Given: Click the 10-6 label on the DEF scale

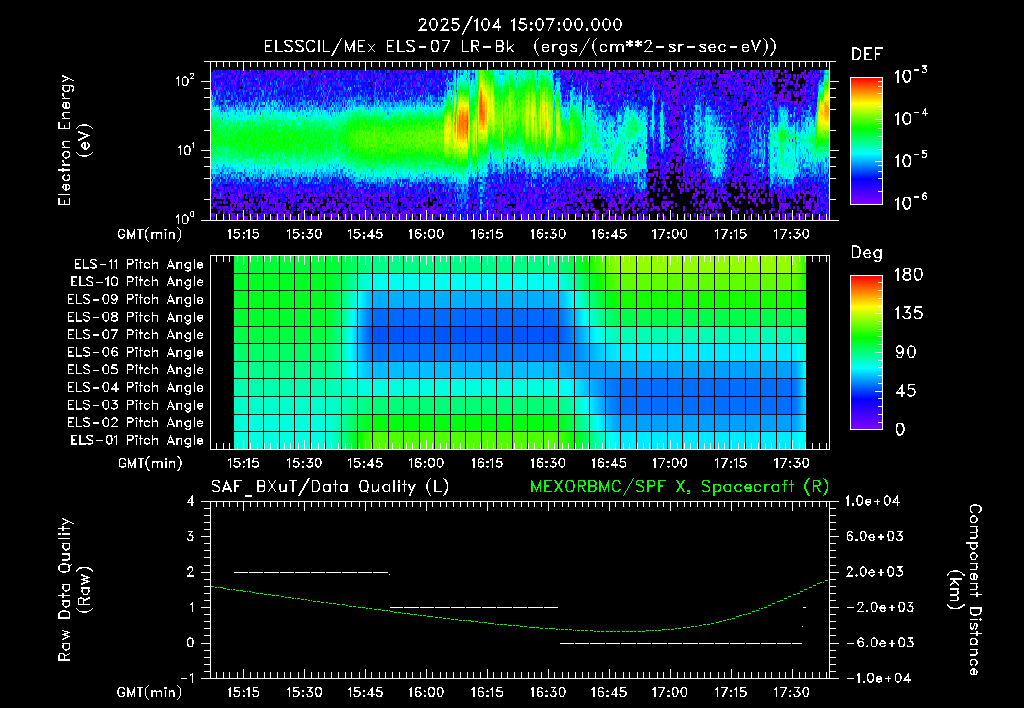Looking at the screenshot, I should point(910,203).
